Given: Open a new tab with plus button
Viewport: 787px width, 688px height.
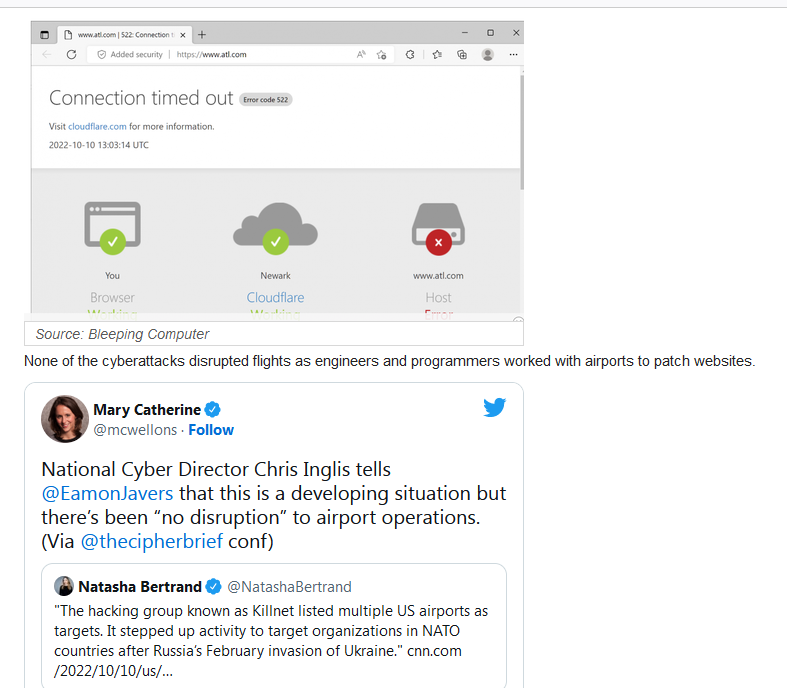Looking at the screenshot, I should coord(202,35).
